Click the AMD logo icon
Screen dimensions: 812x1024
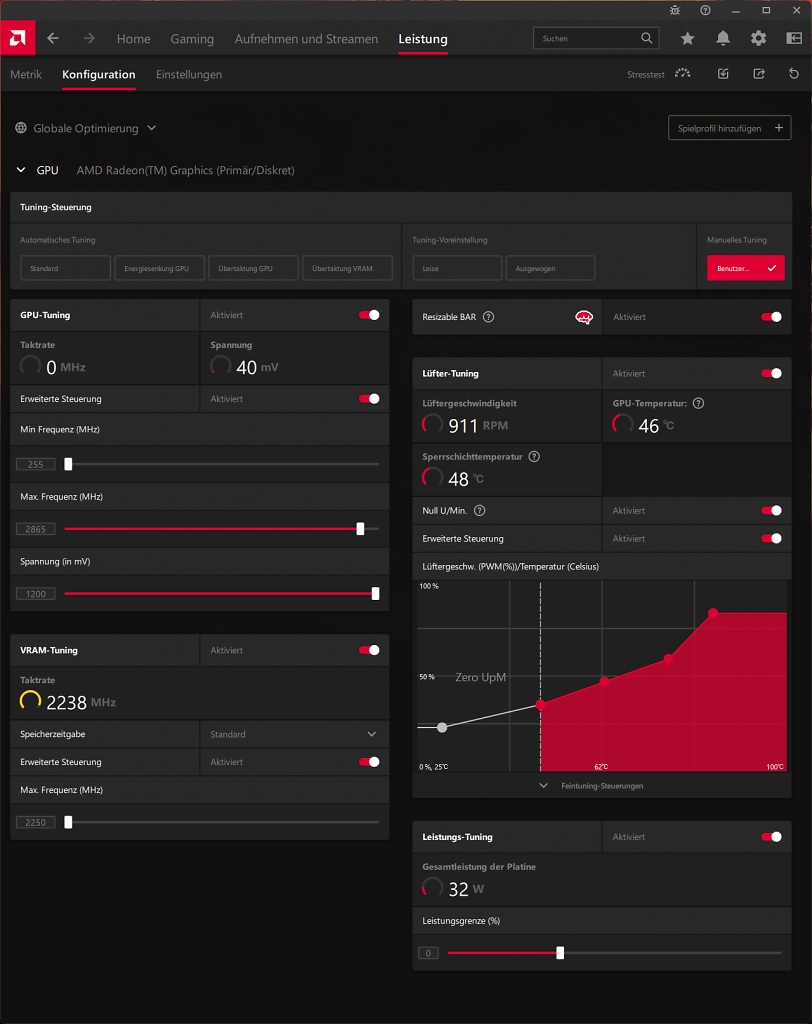[x=18, y=38]
